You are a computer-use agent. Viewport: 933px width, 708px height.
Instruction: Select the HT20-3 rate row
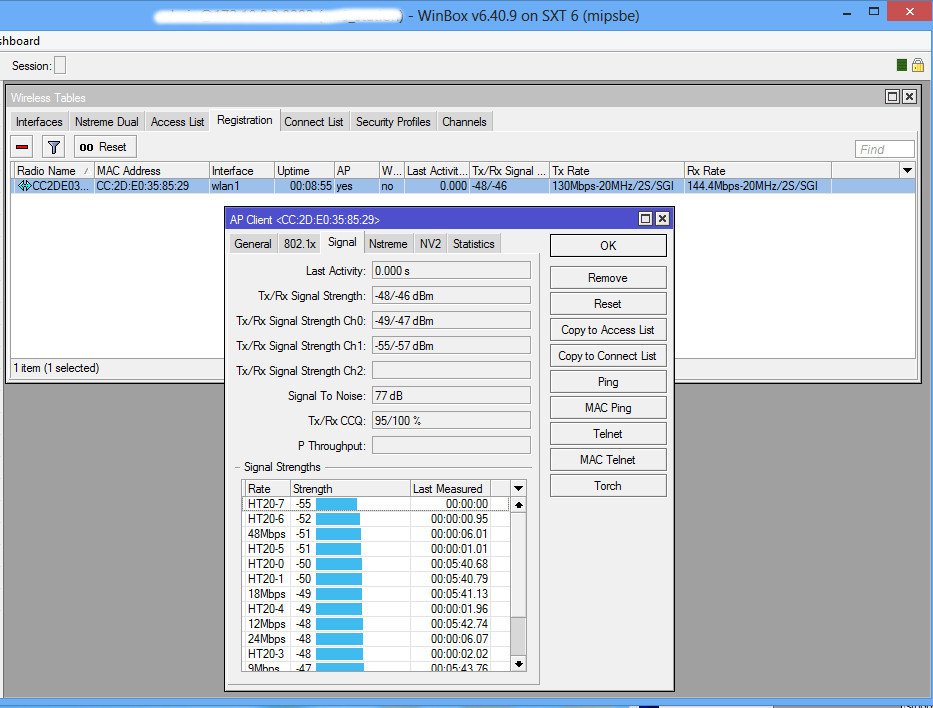(x=376, y=653)
